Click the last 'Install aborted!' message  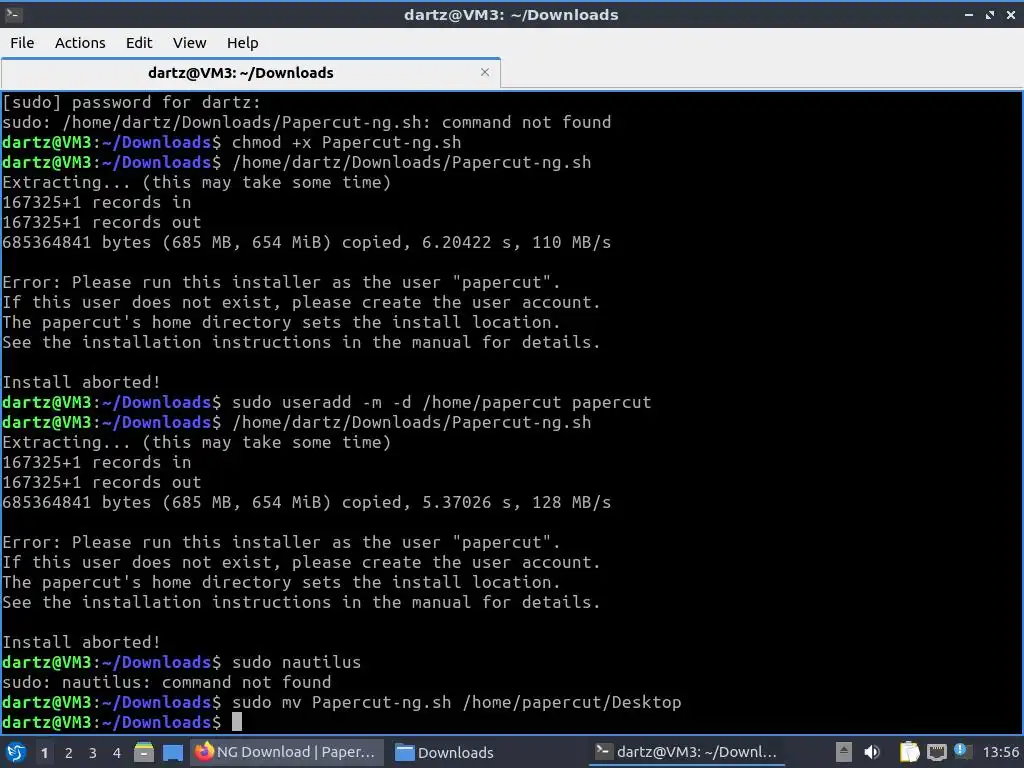click(81, 643)
